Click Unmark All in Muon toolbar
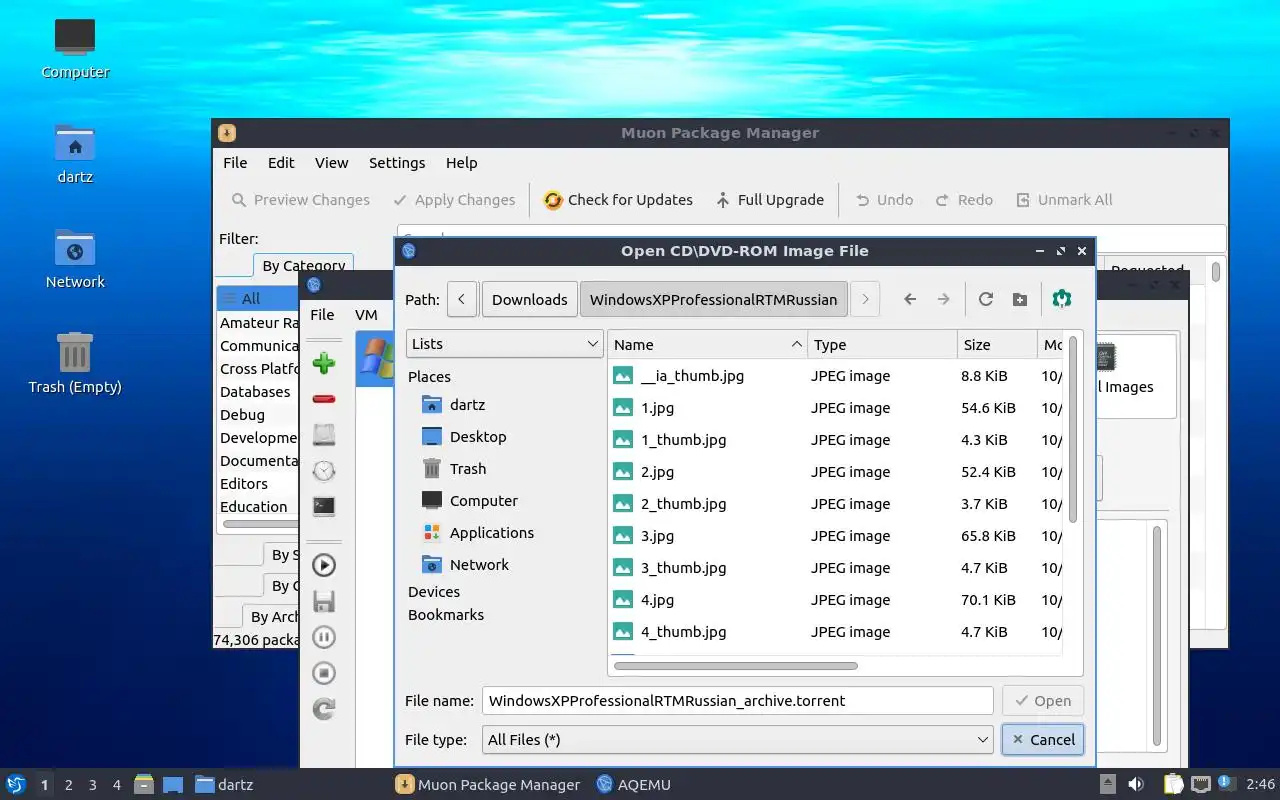1280x800 pixels. click(x=1064, y=200)
